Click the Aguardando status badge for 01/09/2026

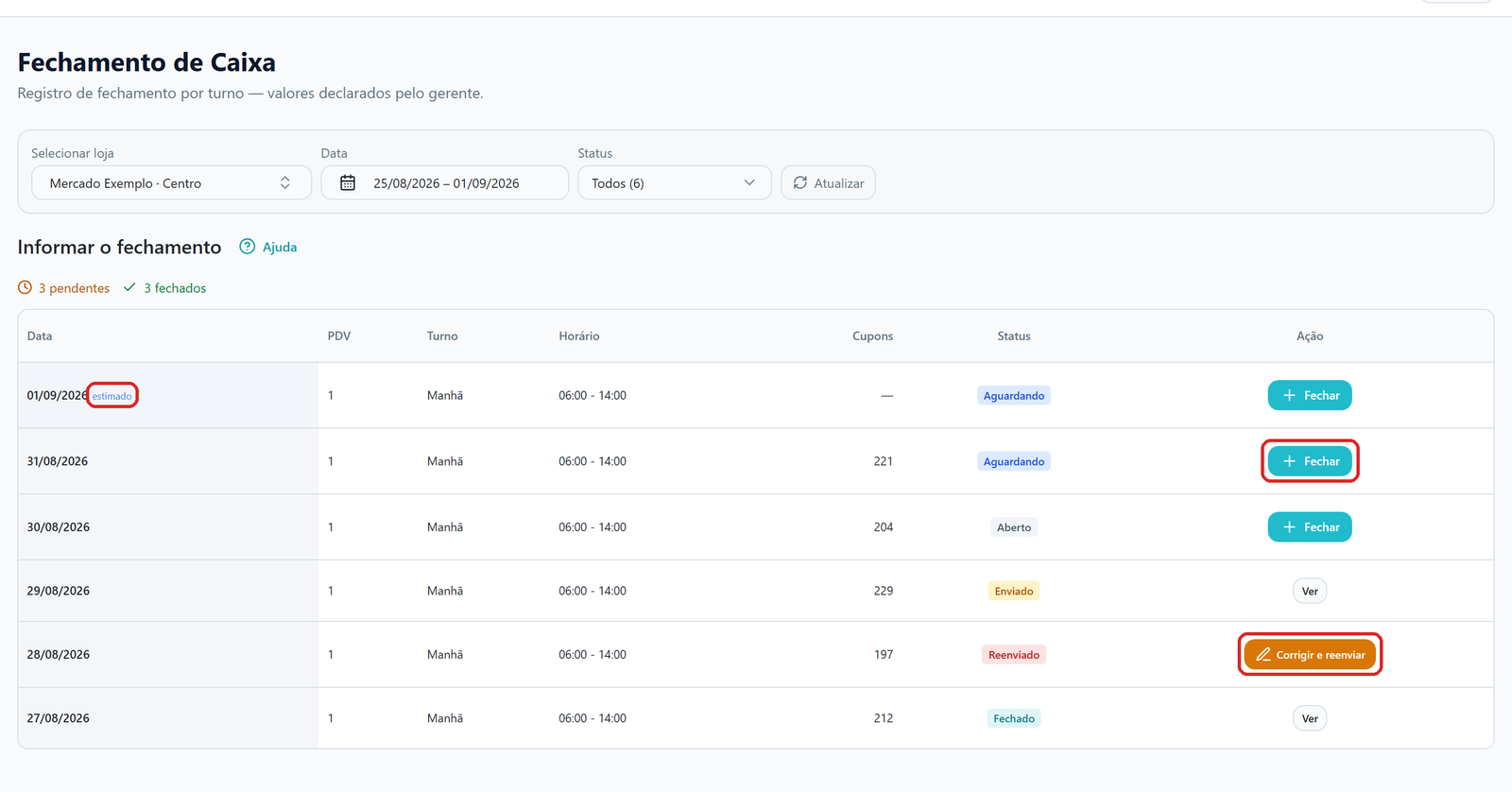pyautogui.click(x=1014, y=395)
